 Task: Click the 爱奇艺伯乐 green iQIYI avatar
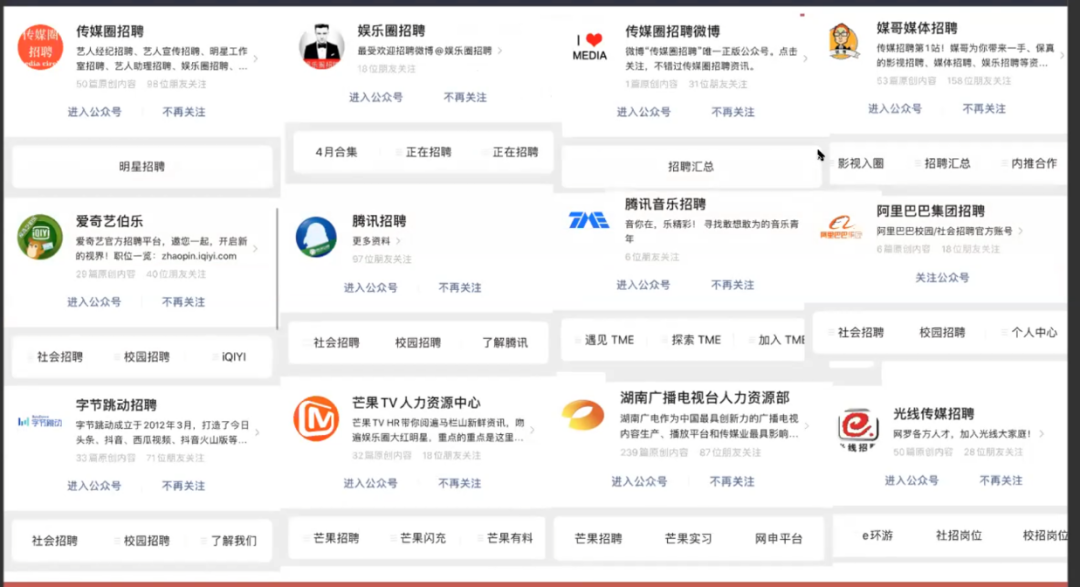[40, 237]
